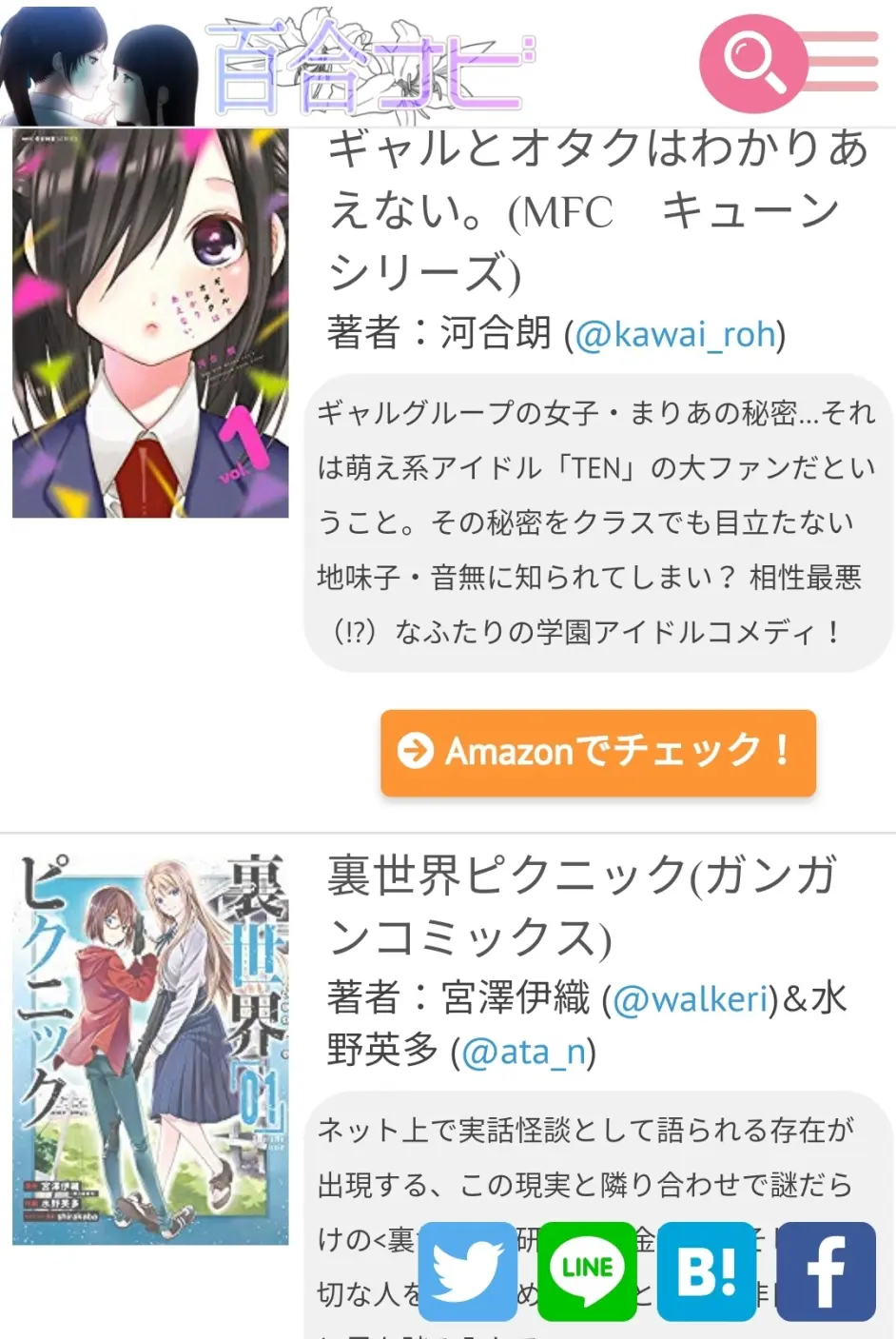Click the Amazonでチェック！ button

pyautogui.click(x=598, y=752)
